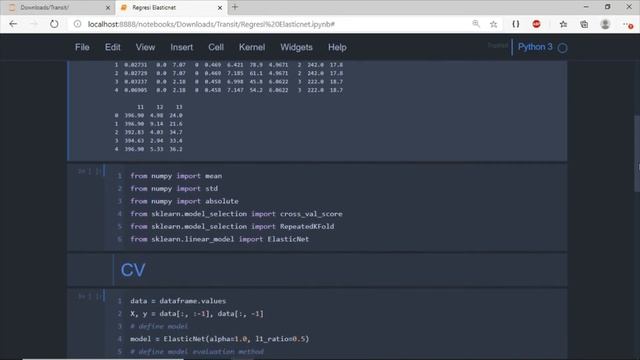
Task: Click the notebook vertical scrollbar thumb
Action: tap(637, 153)
